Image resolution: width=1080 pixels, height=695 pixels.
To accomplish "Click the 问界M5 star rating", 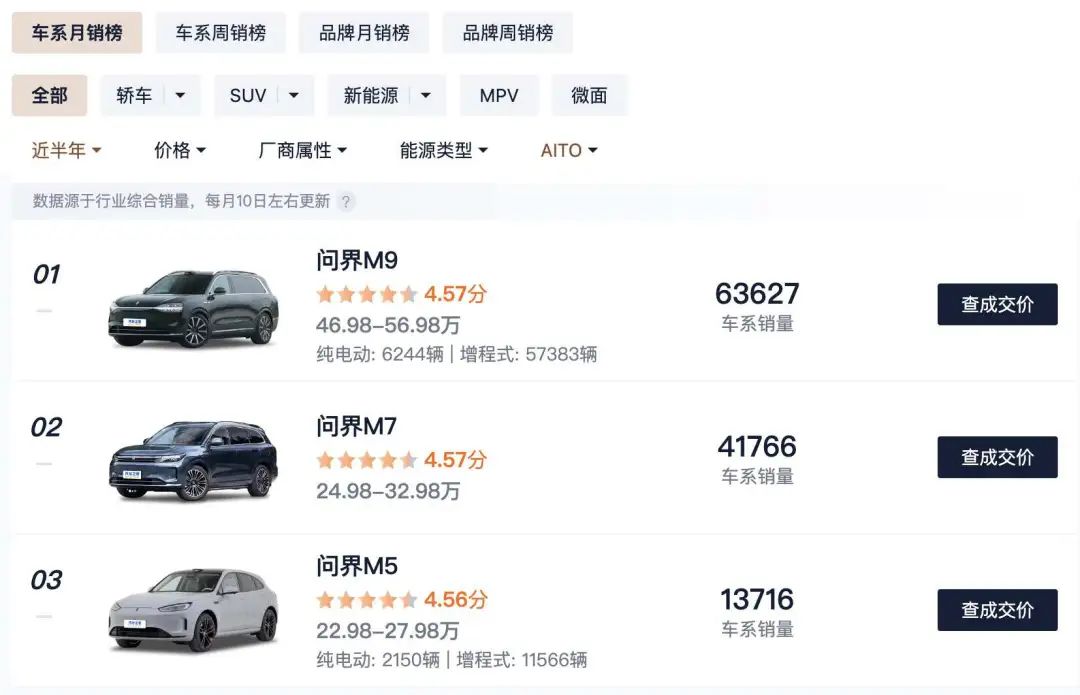I will [367, 600].
